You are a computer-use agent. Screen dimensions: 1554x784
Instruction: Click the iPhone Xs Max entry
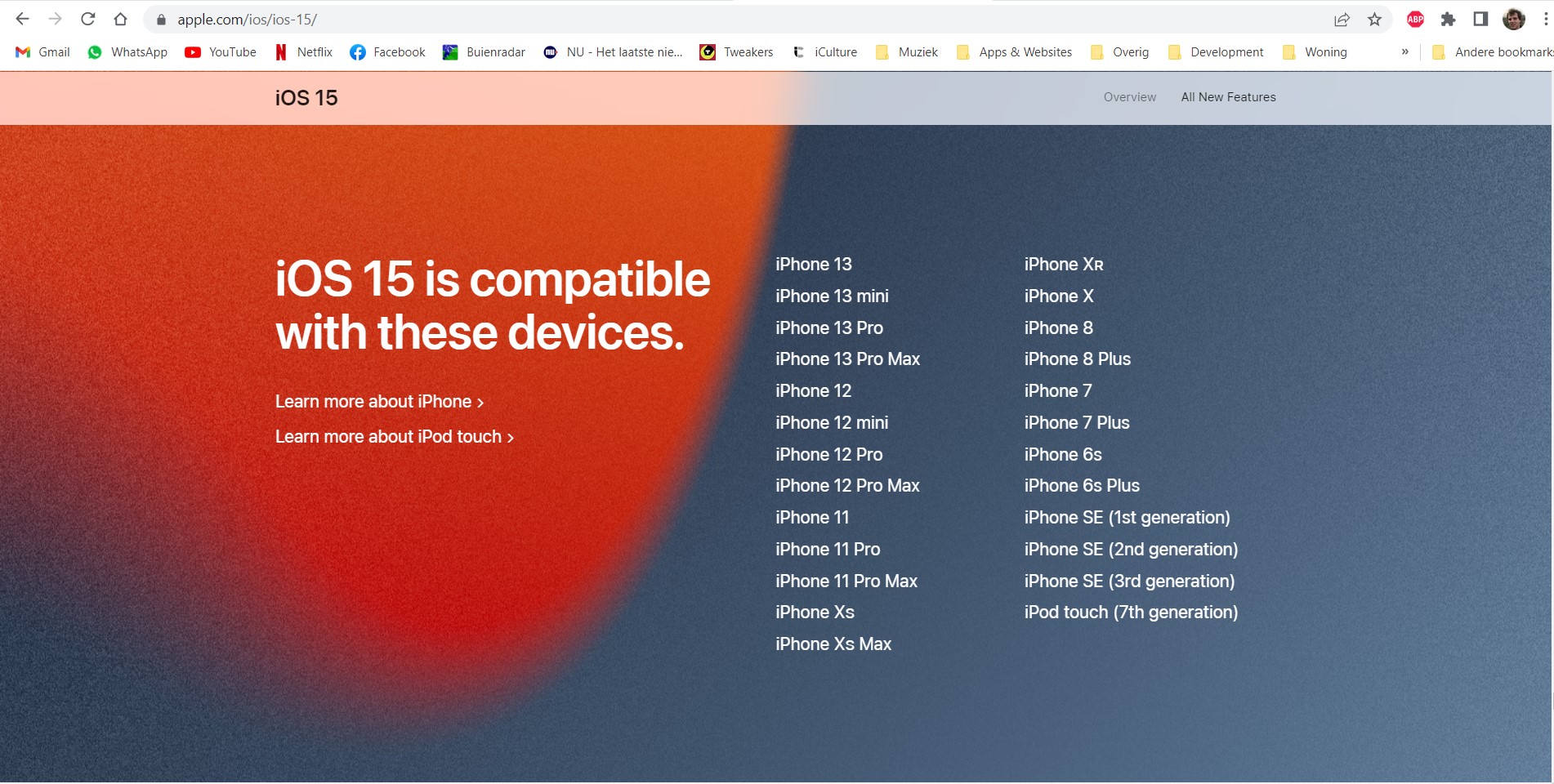tap(833, 644)
